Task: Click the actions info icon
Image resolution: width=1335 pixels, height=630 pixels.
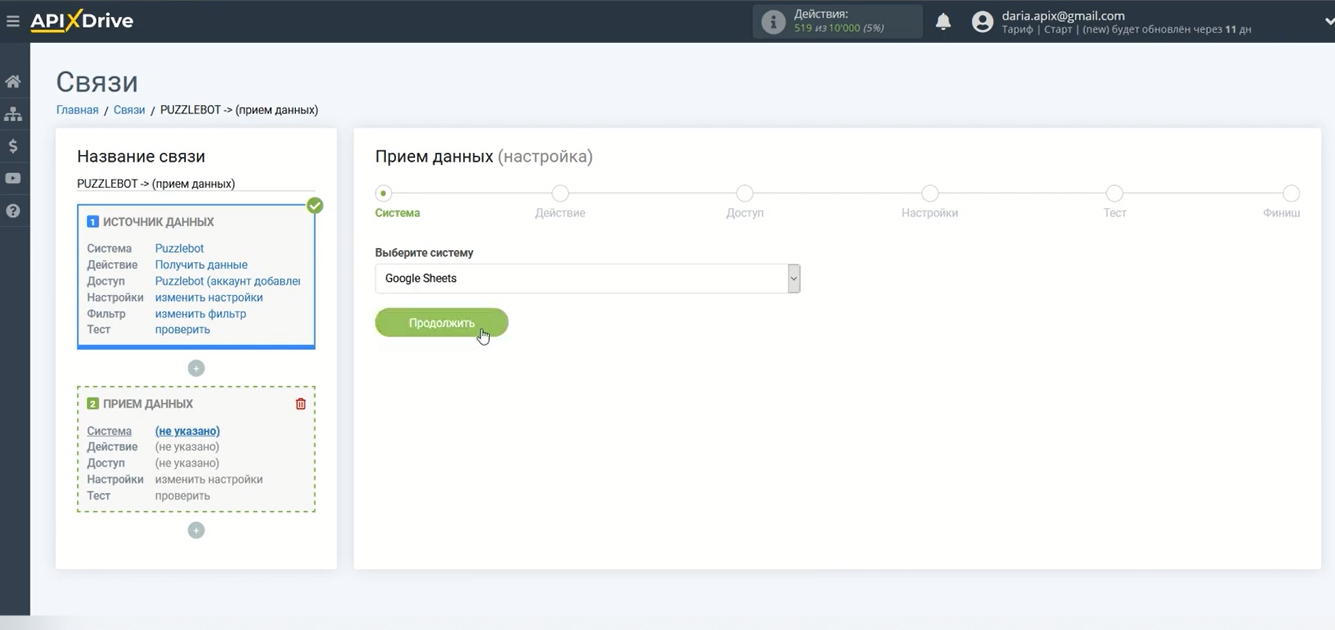Action: (773, 22)
